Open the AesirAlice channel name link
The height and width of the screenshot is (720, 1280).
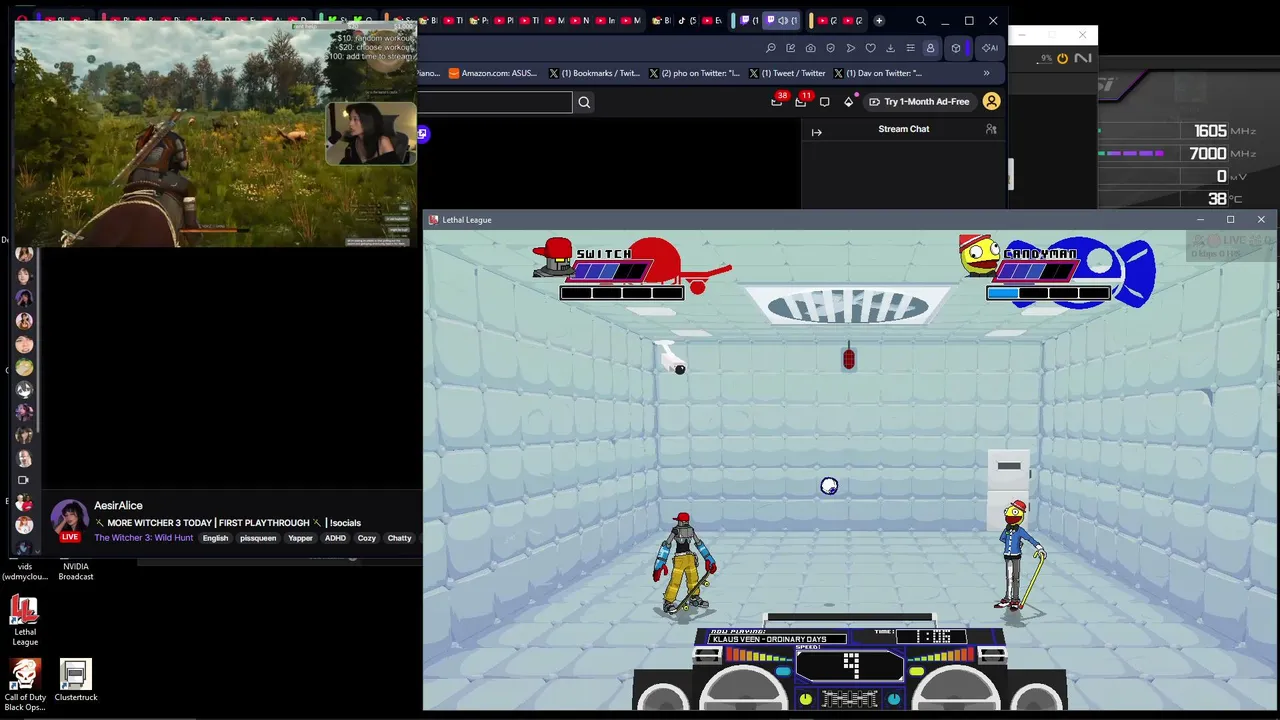click(x=118, y=506)
